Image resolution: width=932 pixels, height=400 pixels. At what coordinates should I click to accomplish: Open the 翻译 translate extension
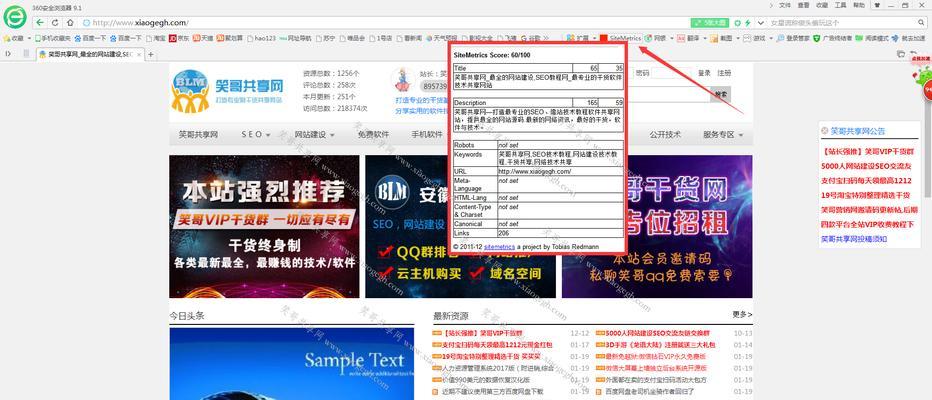[689, 38]
